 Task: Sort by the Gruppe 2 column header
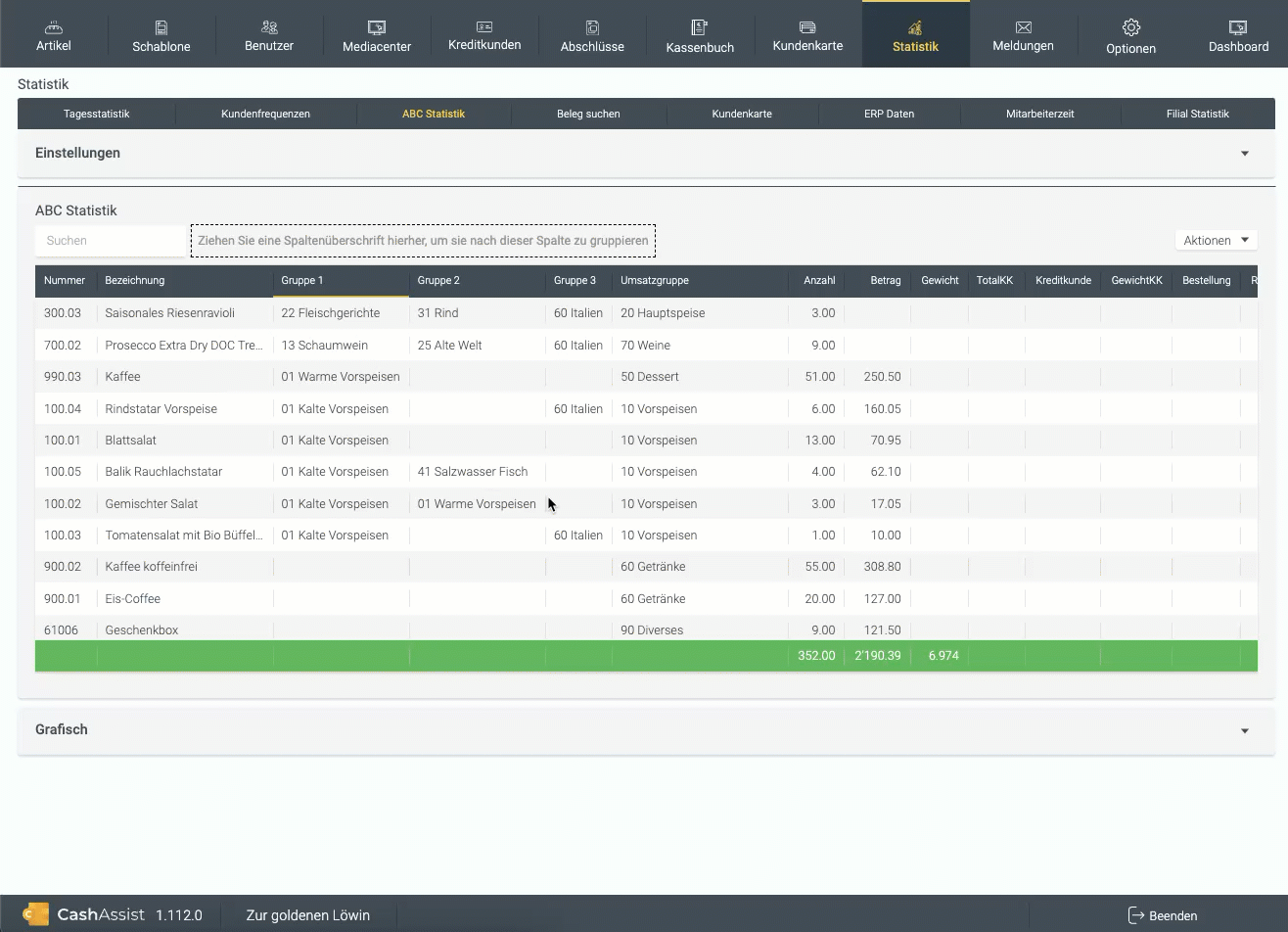(477, 280)
